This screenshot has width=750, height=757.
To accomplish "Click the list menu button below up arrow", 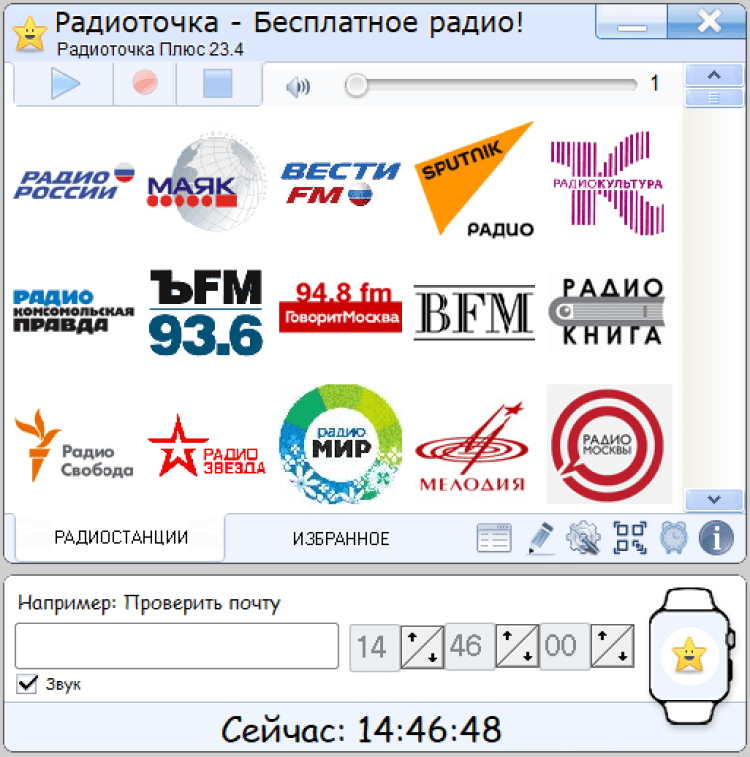I will (x=714, y=98).
